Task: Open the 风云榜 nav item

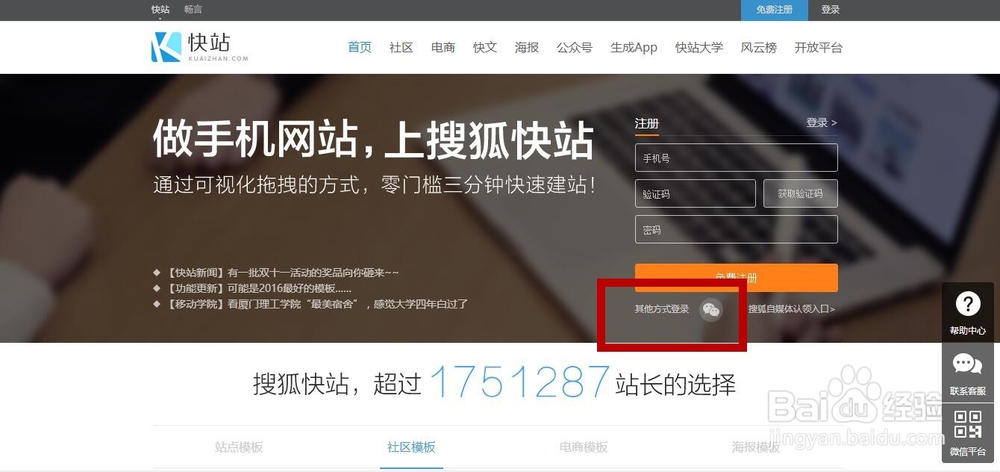Action: [x=759, y=47]
